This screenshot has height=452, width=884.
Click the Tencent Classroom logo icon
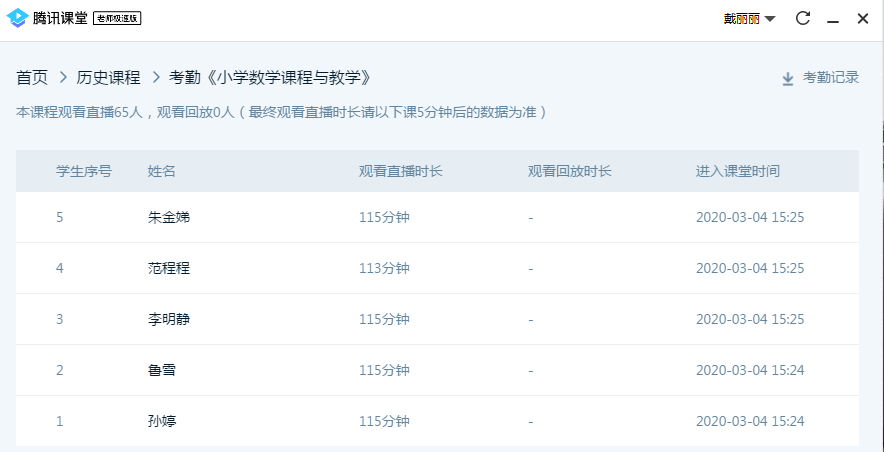coord(17,18)
